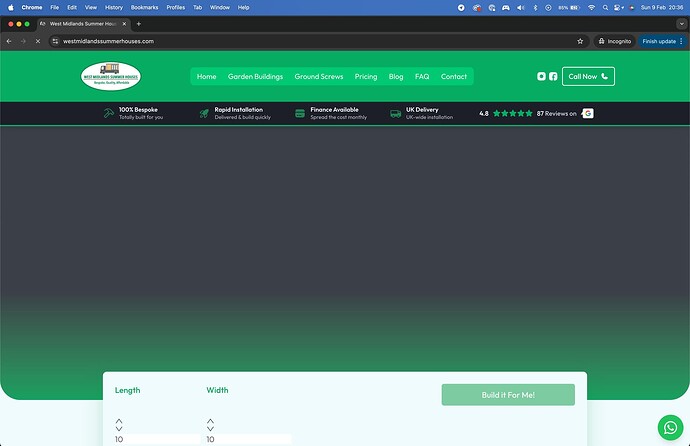The height and width of the screenshot is (446, 690).
Task: Open Chrome's History menu
Action: pyautogui.click(x=114, y=7)
